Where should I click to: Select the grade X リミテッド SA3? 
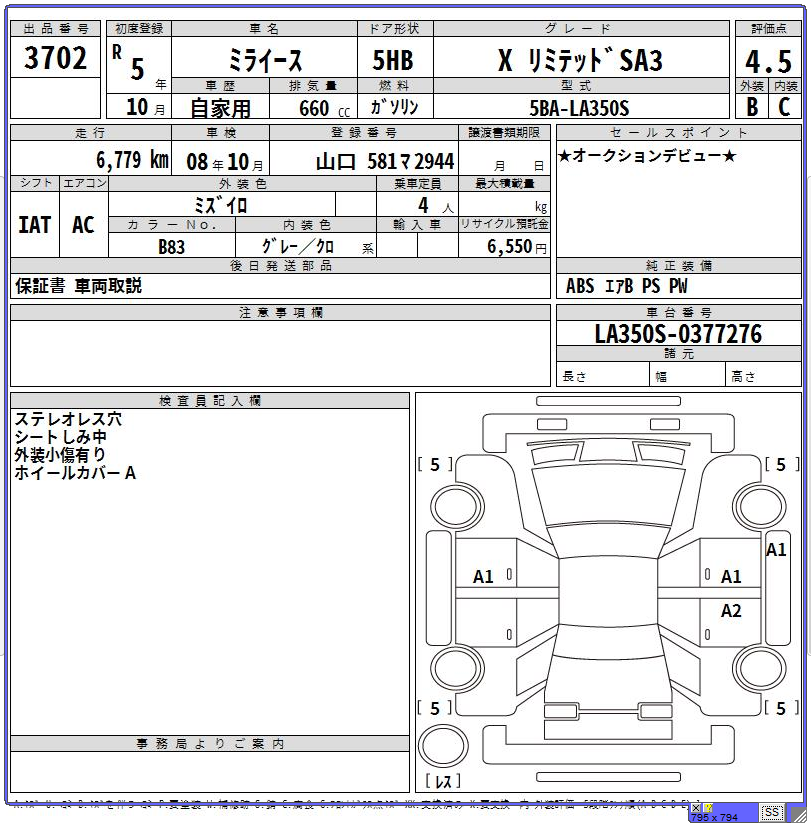click(581, 60)
